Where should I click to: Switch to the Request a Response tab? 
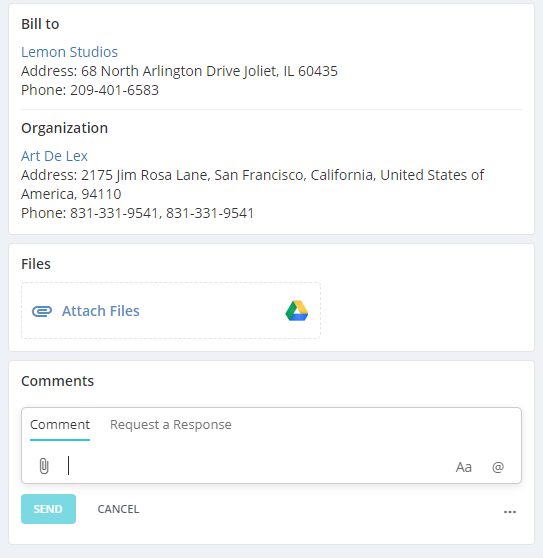[171, 425]
